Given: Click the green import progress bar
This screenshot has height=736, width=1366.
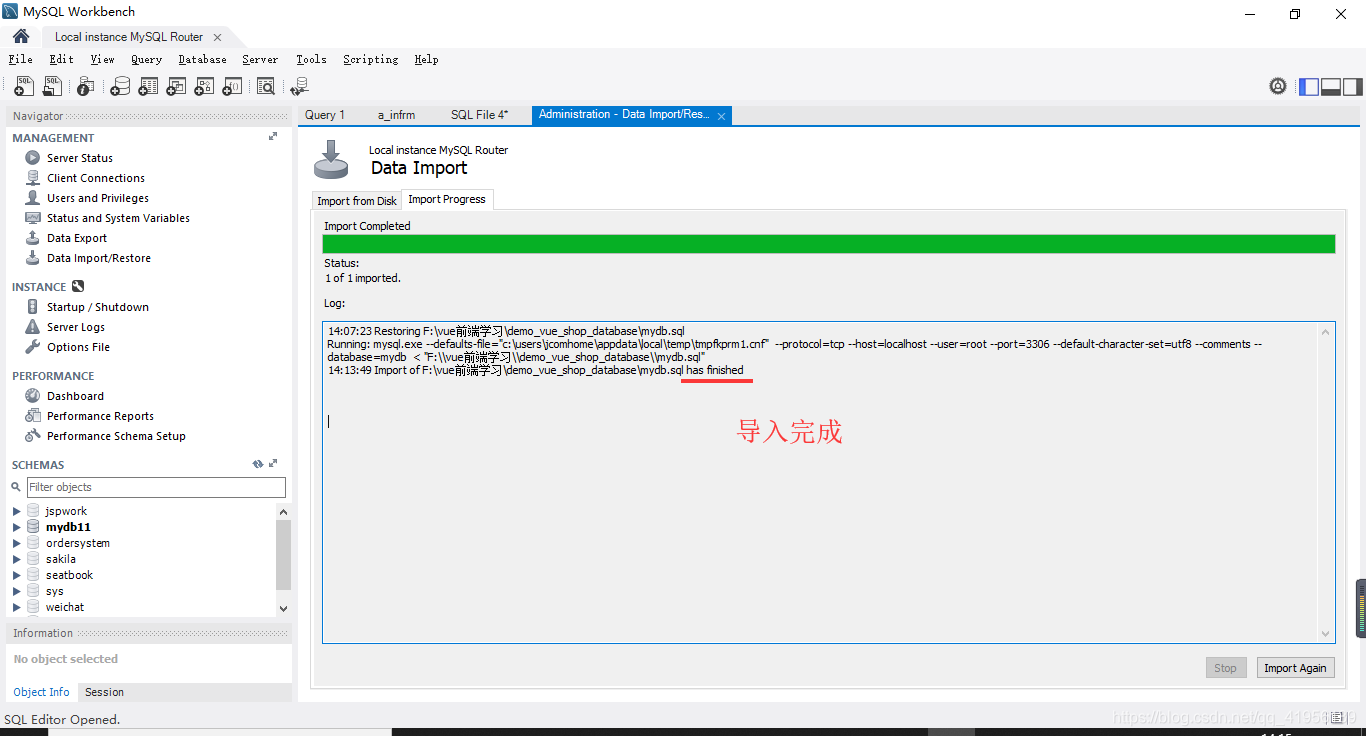Looking at the screenshot, I should (x=829, y=244).
